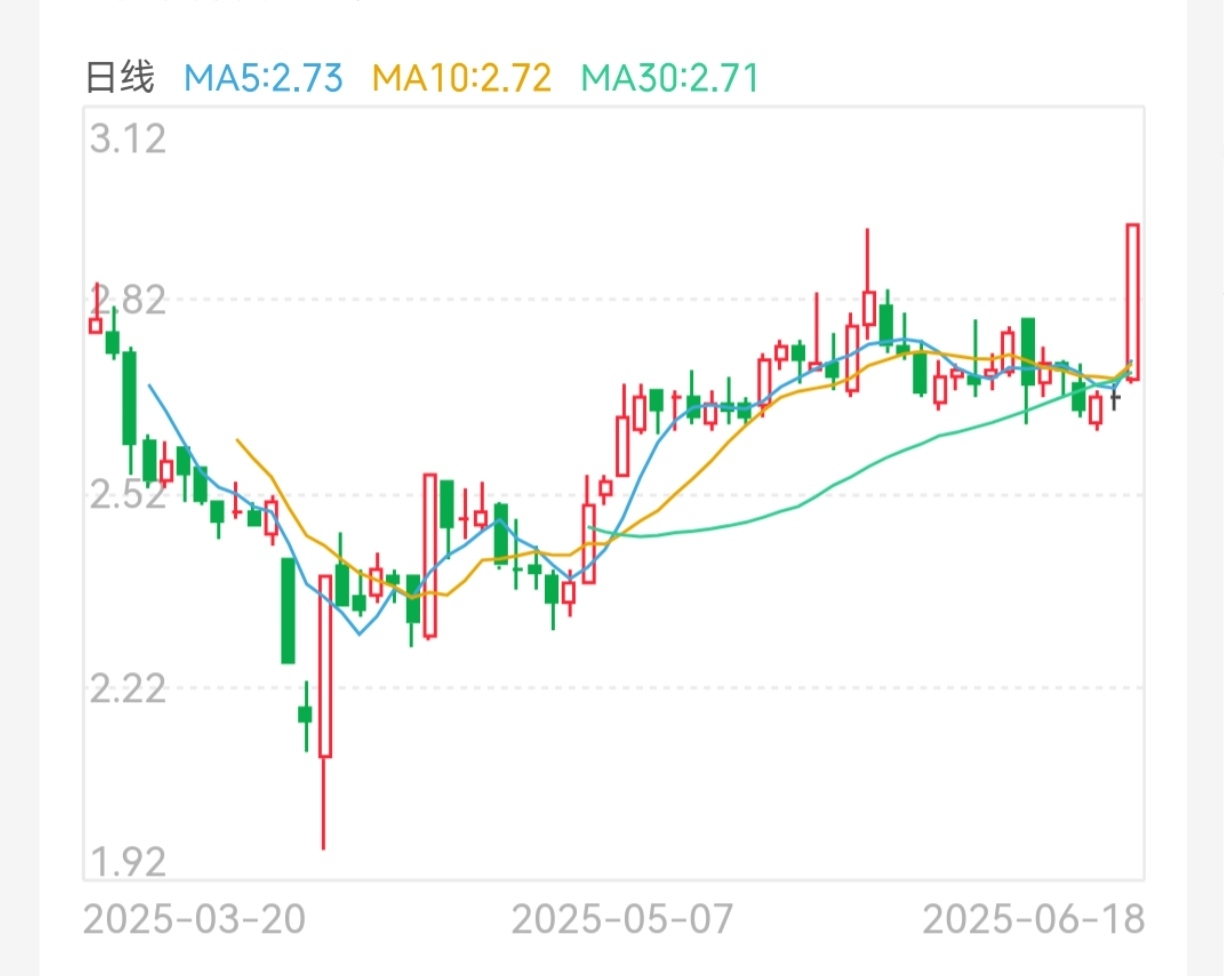The image size is (1224, 976).
Task: Click the 2025-05-07 date label
Action: coord(623,919)
